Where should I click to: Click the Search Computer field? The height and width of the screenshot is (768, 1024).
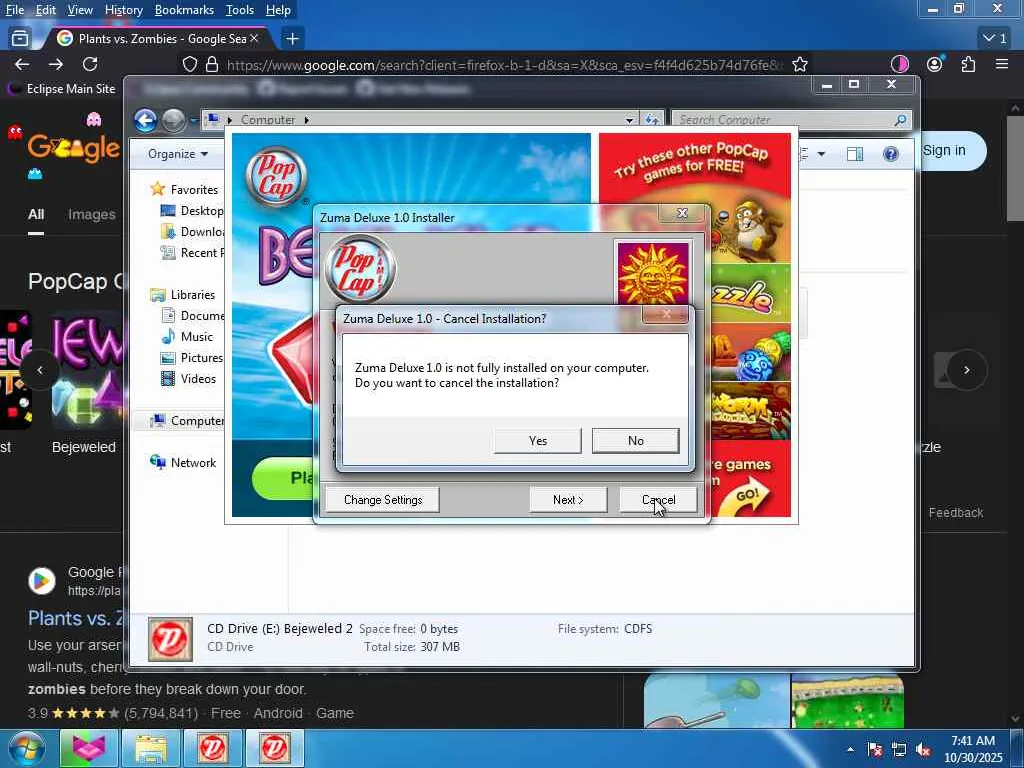click(792, 120)
